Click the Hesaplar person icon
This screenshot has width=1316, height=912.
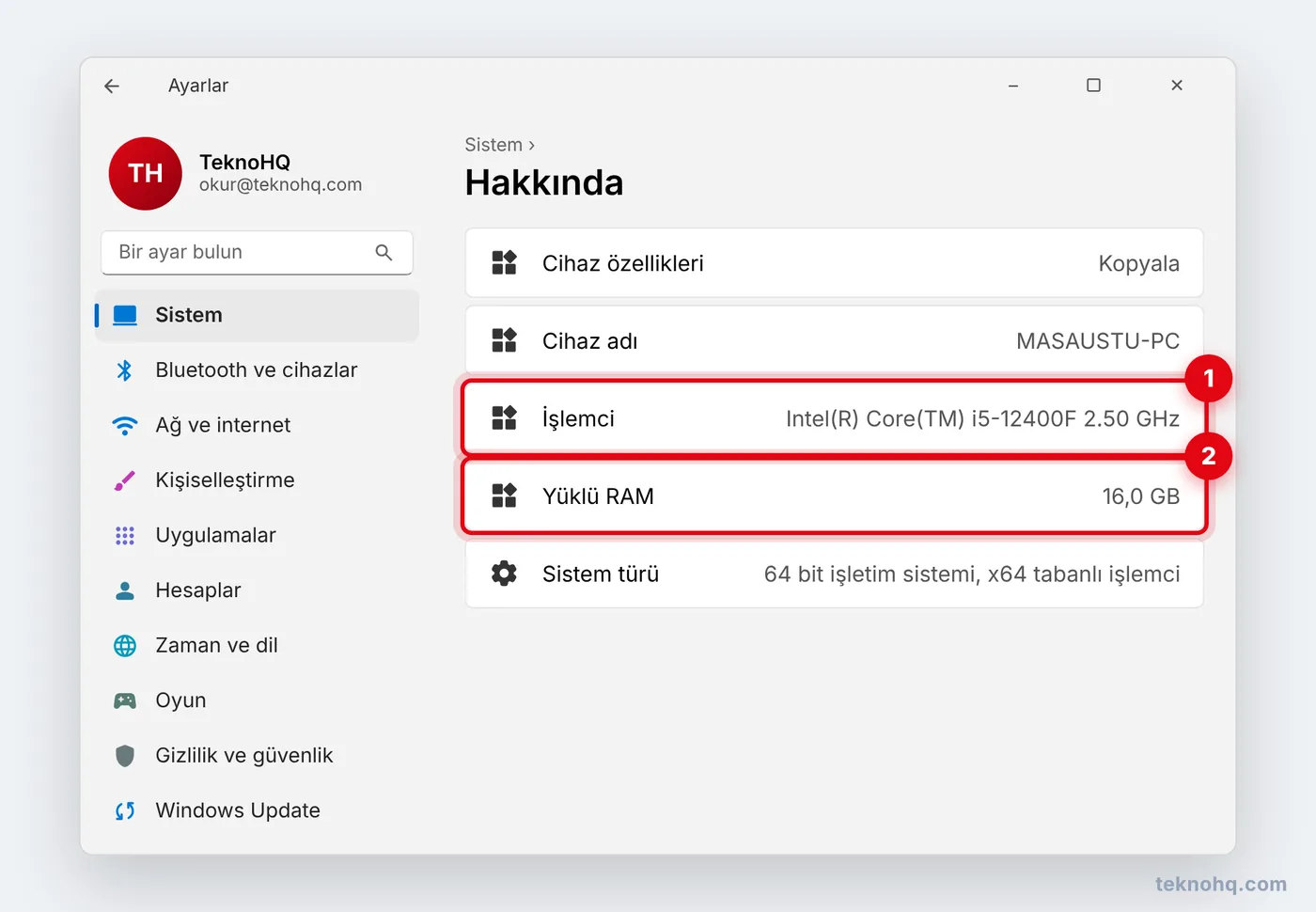[x=125, y=590]
